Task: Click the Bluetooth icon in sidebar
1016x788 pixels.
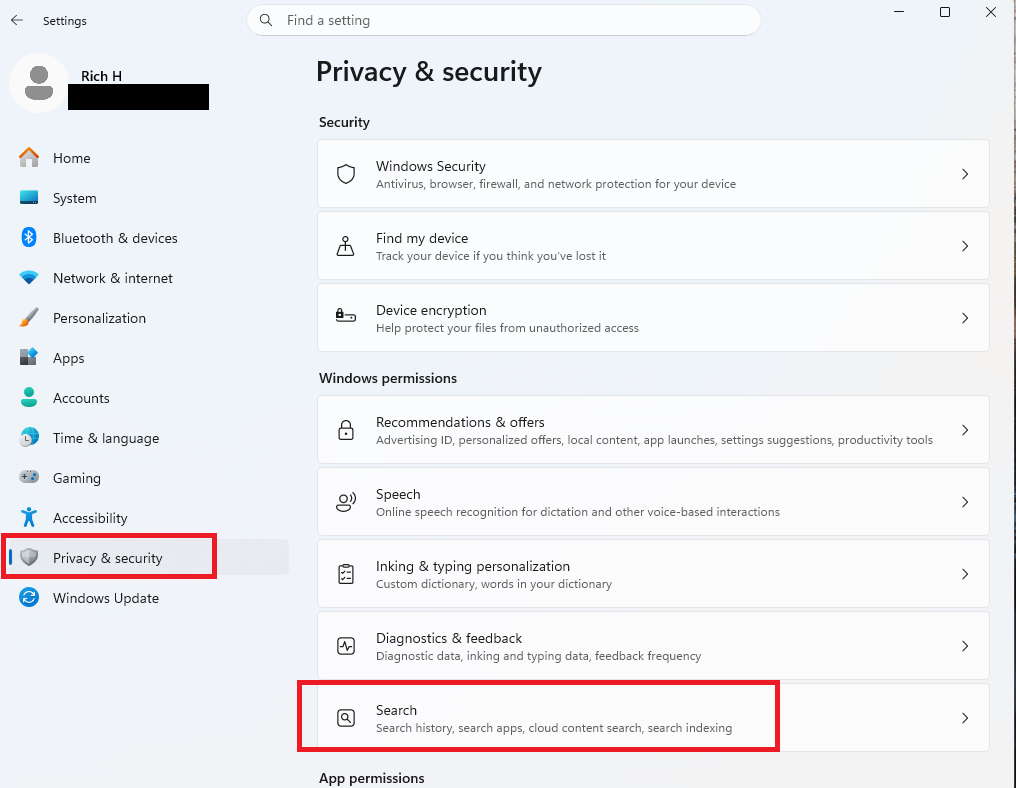Action: (29, 237)
